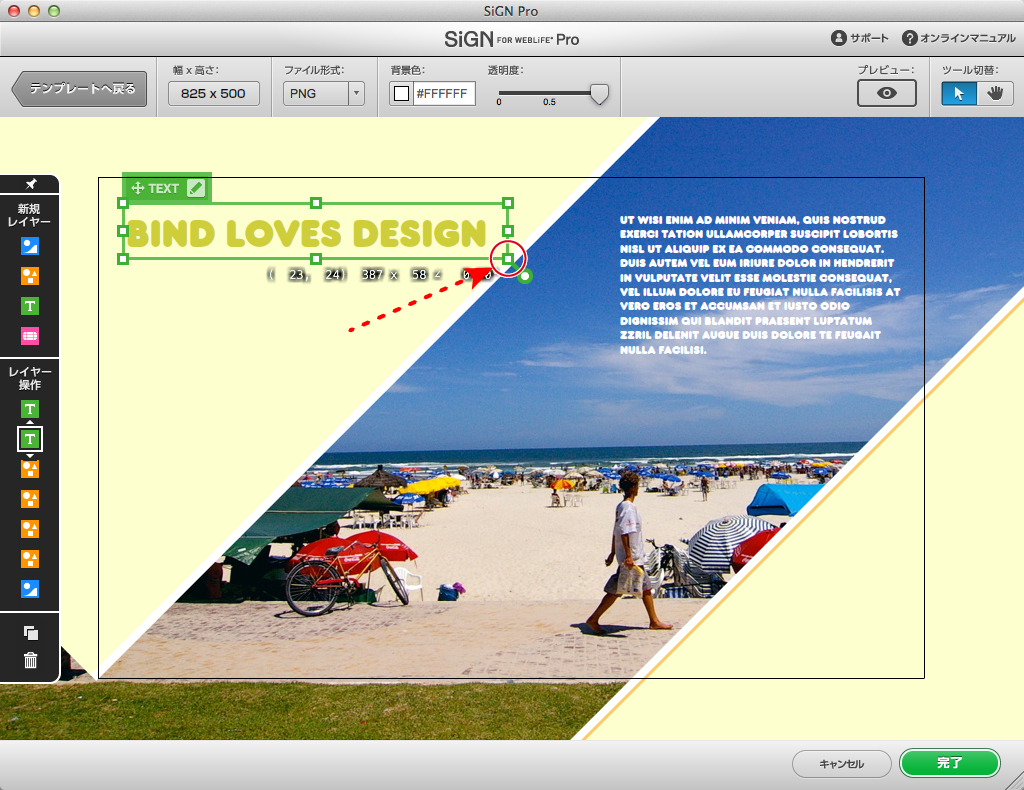Click the #FFFFFF background color field
This screenshot has width=1024, height=790.
coord(443,93)
